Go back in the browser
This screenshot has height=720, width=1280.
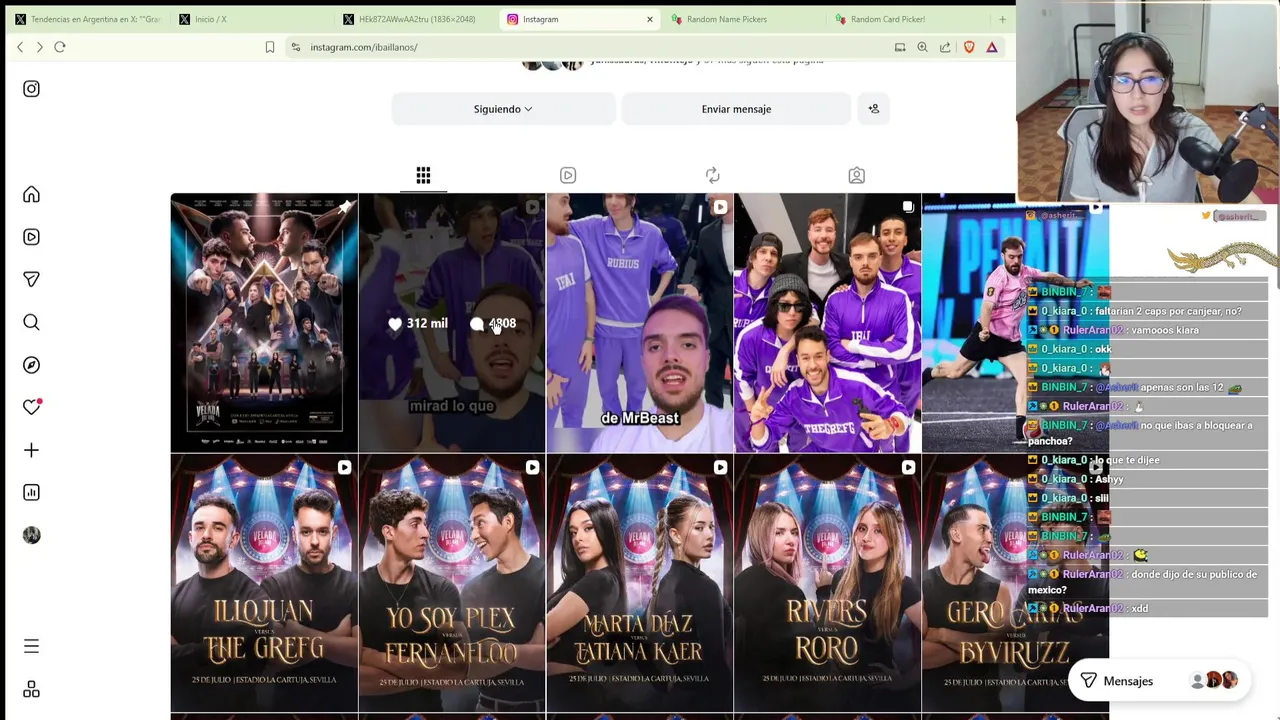click(20, 47)
